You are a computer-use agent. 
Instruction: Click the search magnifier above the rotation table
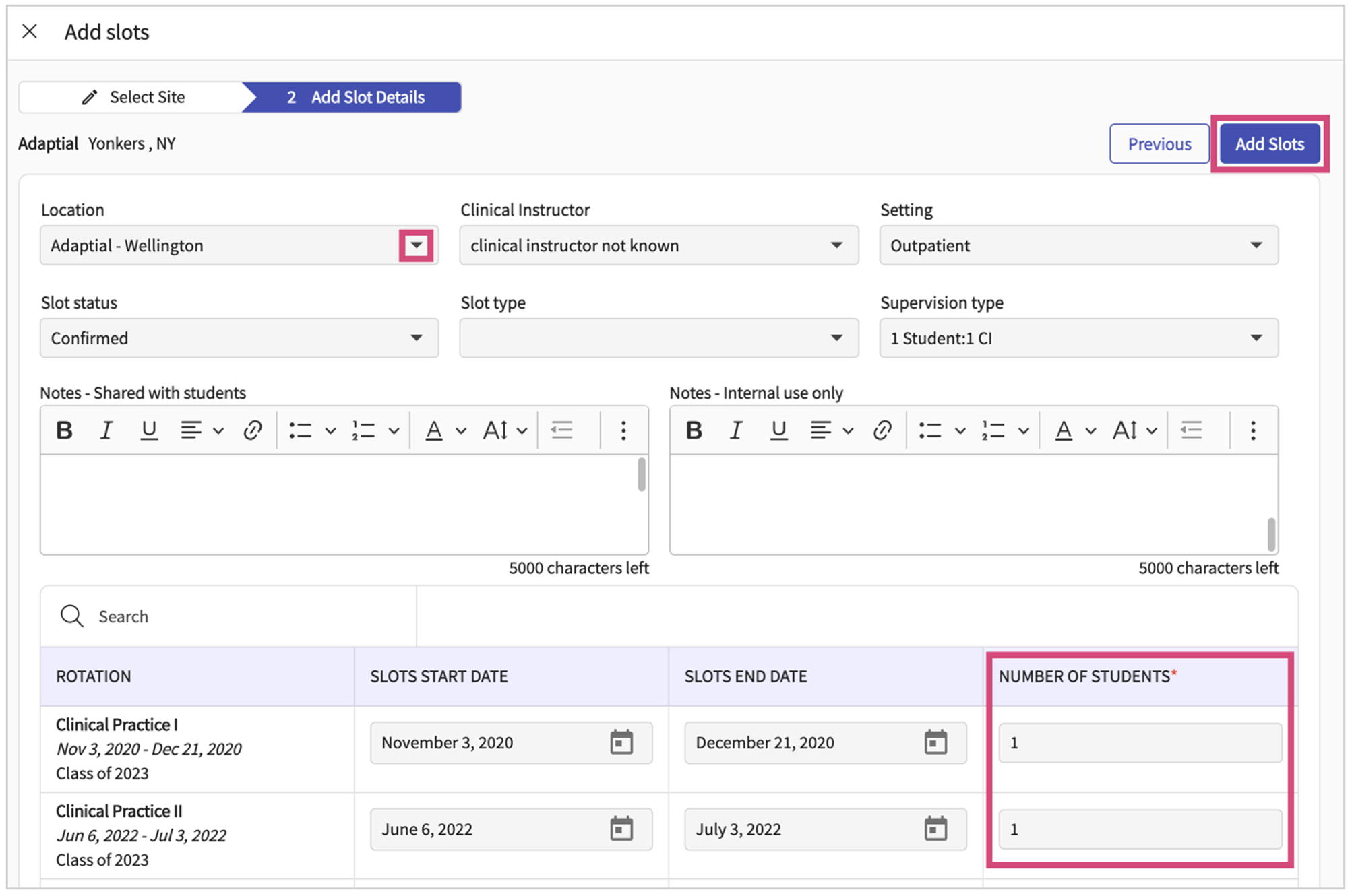(71, 615)
